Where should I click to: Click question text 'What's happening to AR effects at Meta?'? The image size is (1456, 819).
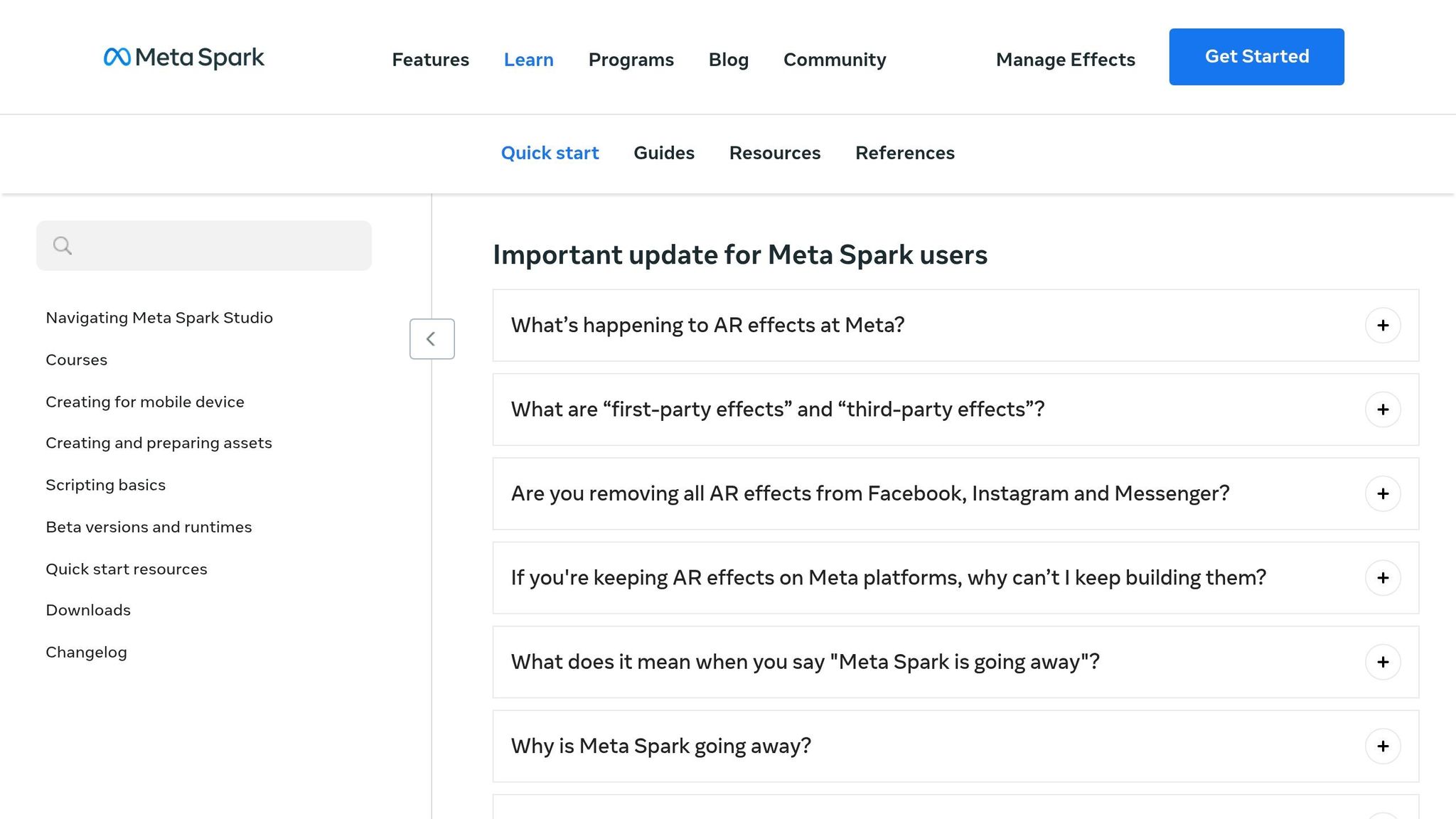[707, 325]
